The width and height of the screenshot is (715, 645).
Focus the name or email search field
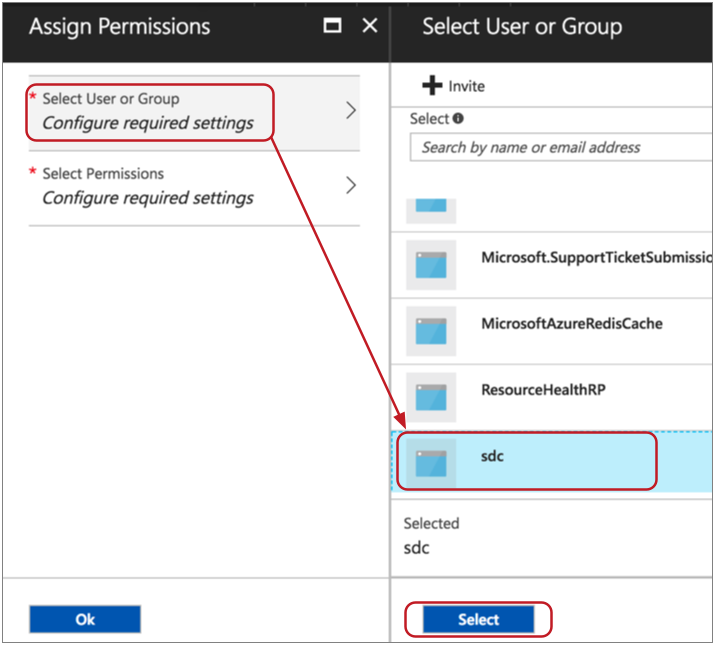coord(560,147)
